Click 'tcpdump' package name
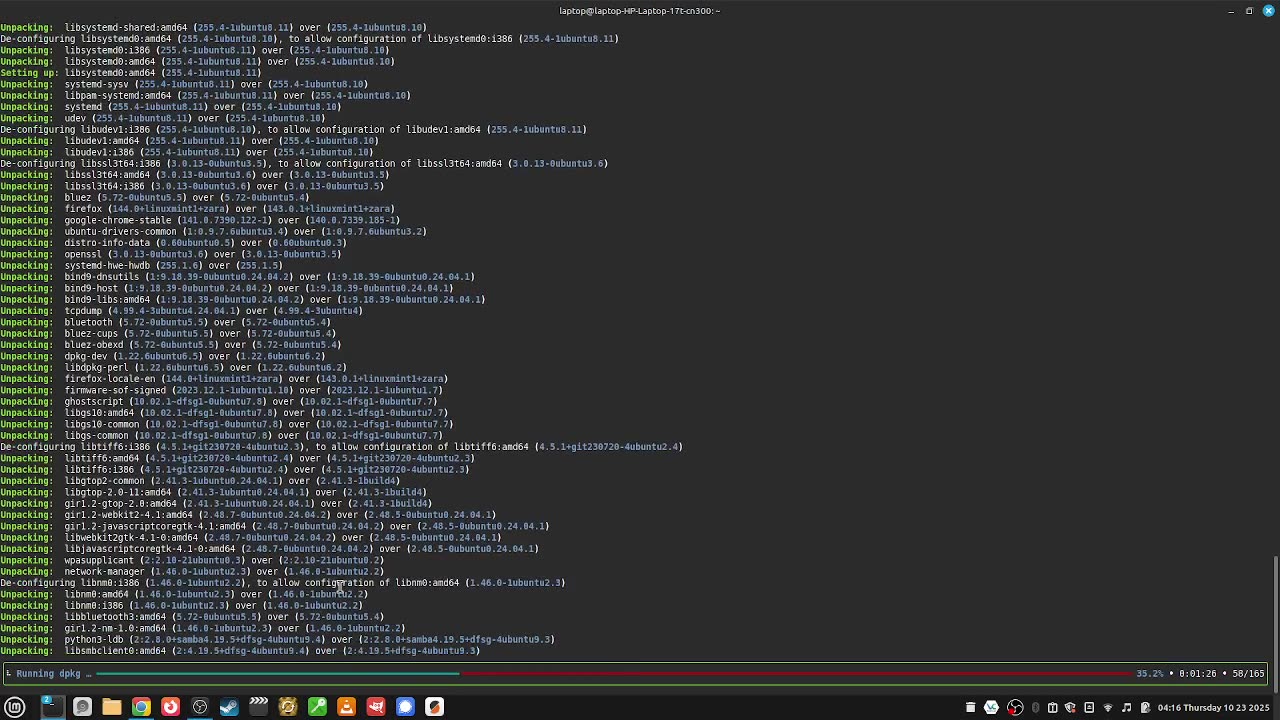1280x720 pixels. (84, 311)
